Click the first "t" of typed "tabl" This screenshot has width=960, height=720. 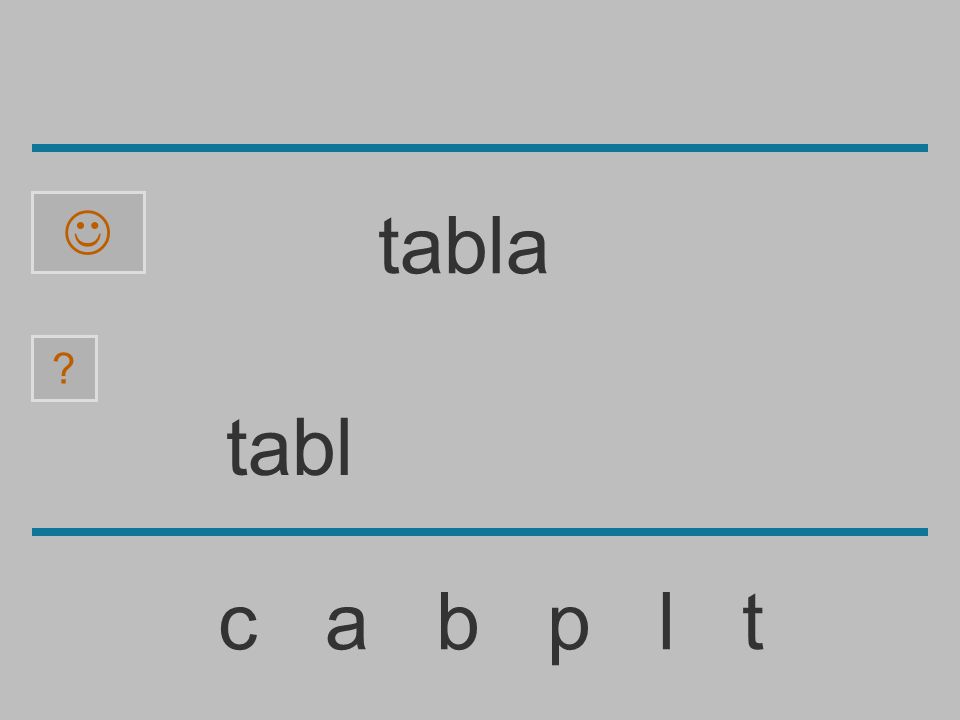pos(237,448)
